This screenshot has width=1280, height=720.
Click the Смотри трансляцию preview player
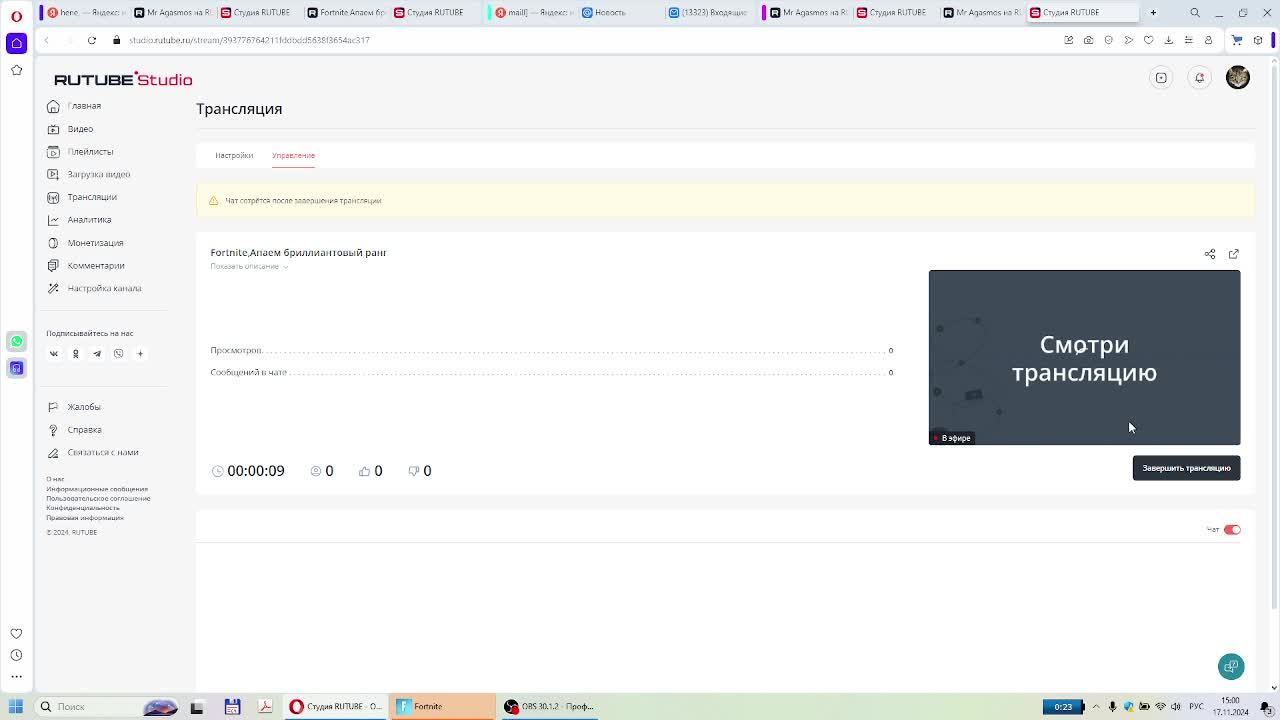pos(1084,357)
